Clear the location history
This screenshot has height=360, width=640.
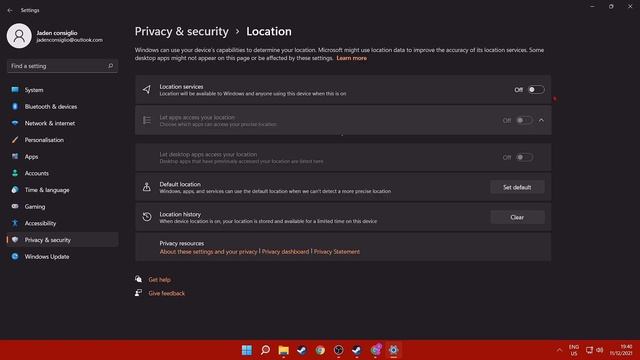tap(517, 217)
